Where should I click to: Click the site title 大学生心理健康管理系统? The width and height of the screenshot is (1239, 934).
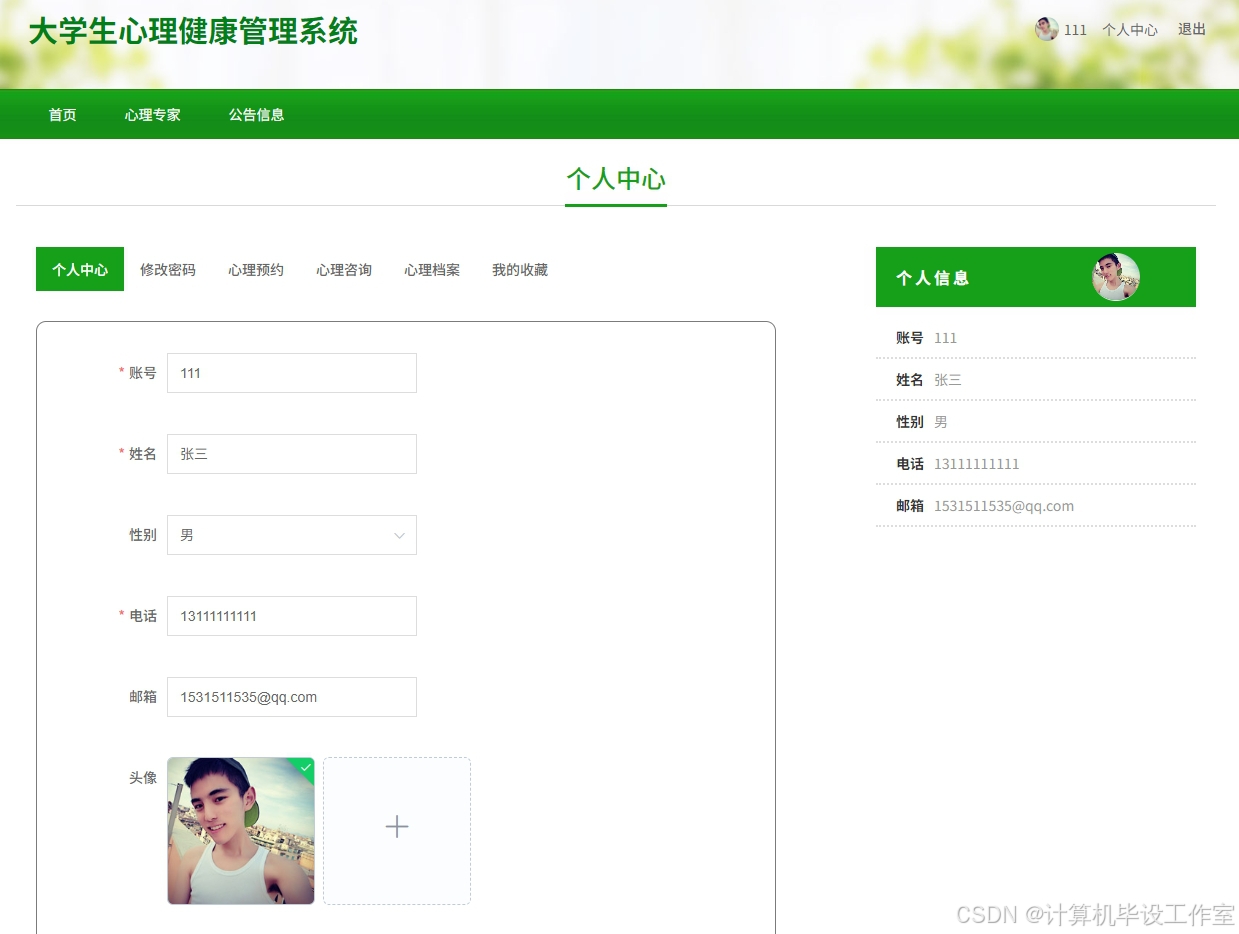(x=193, y=32)
